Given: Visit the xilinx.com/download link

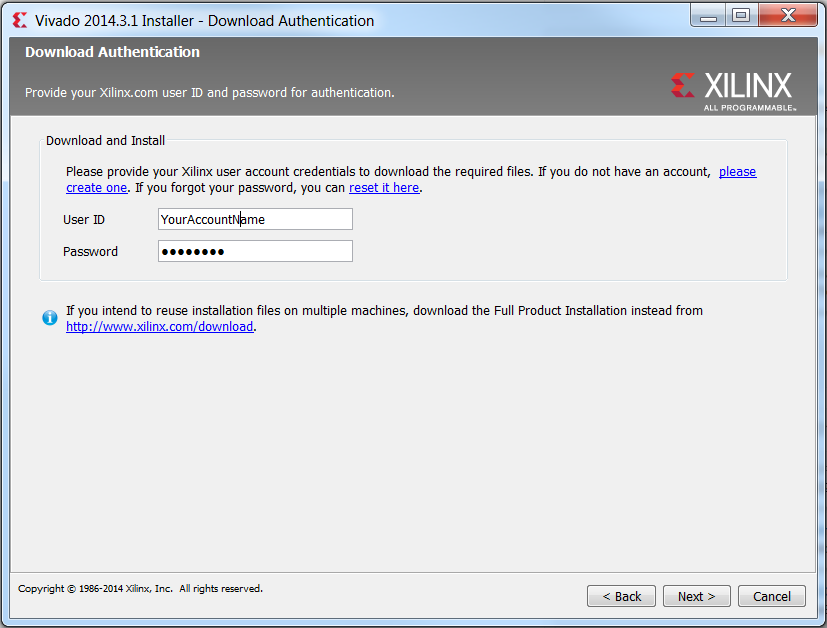Looking at the screenshot, I should (x=159, y=327).
